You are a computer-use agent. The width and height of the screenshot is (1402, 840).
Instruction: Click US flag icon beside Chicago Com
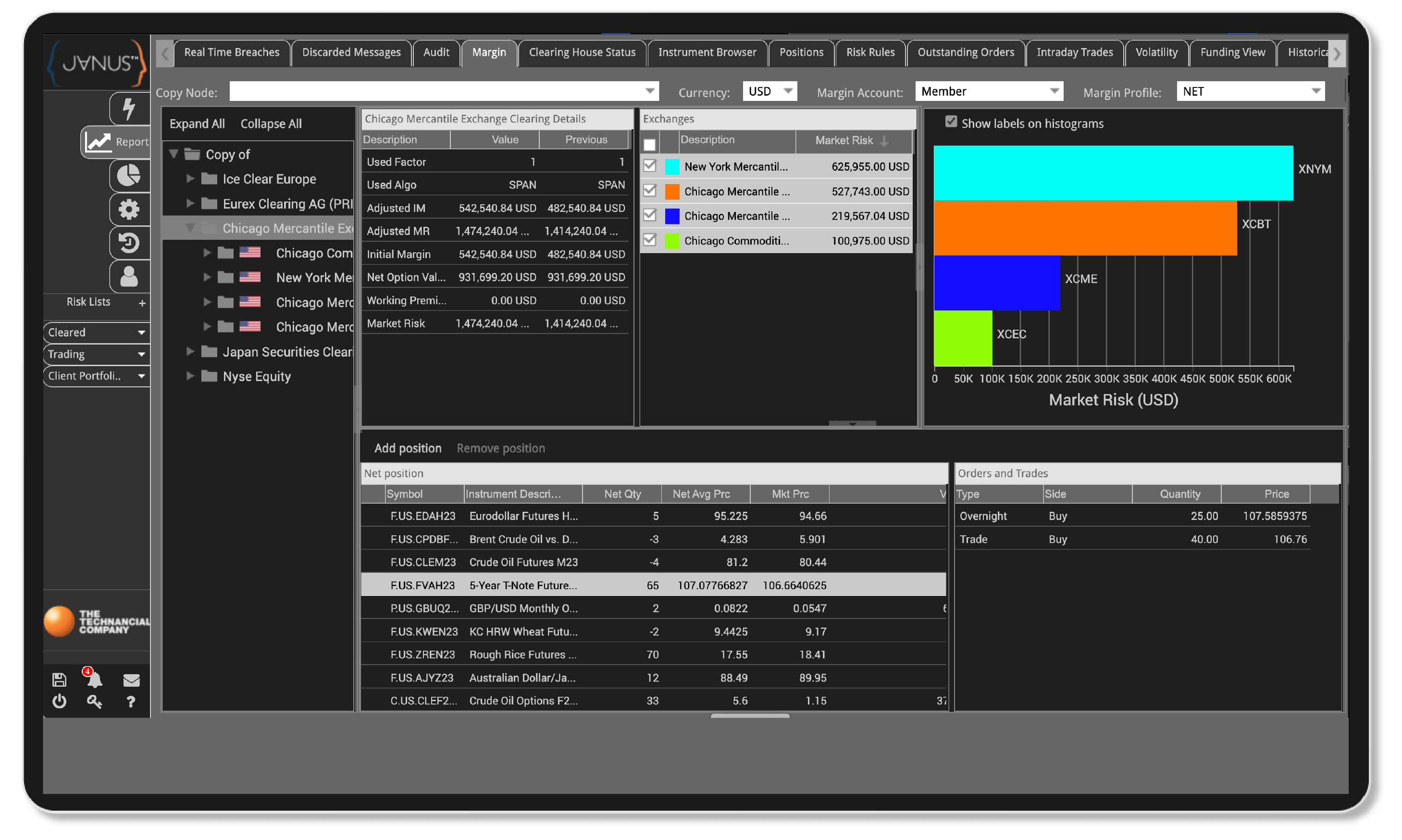click(249, 252)
